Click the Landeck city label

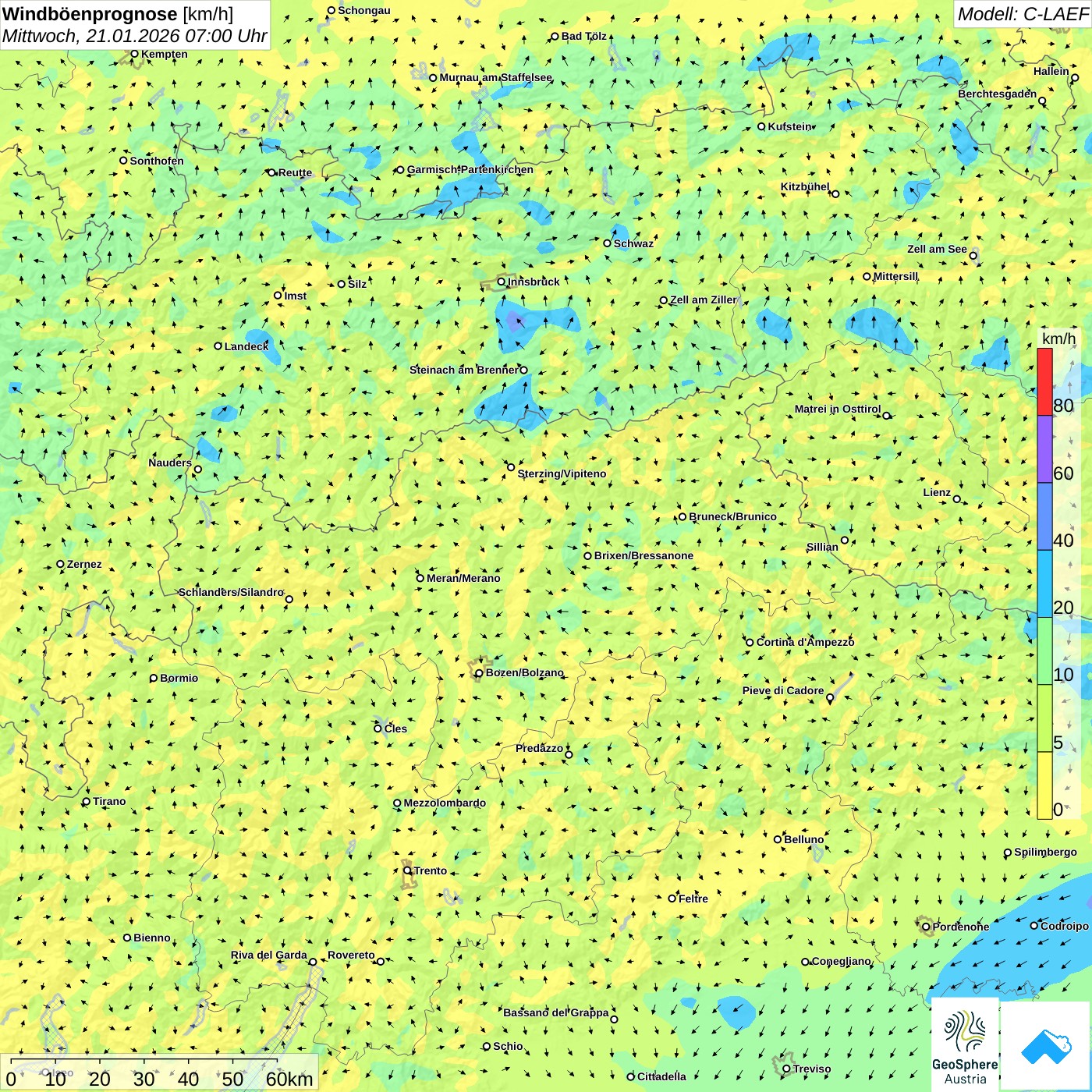pos(246,346)
